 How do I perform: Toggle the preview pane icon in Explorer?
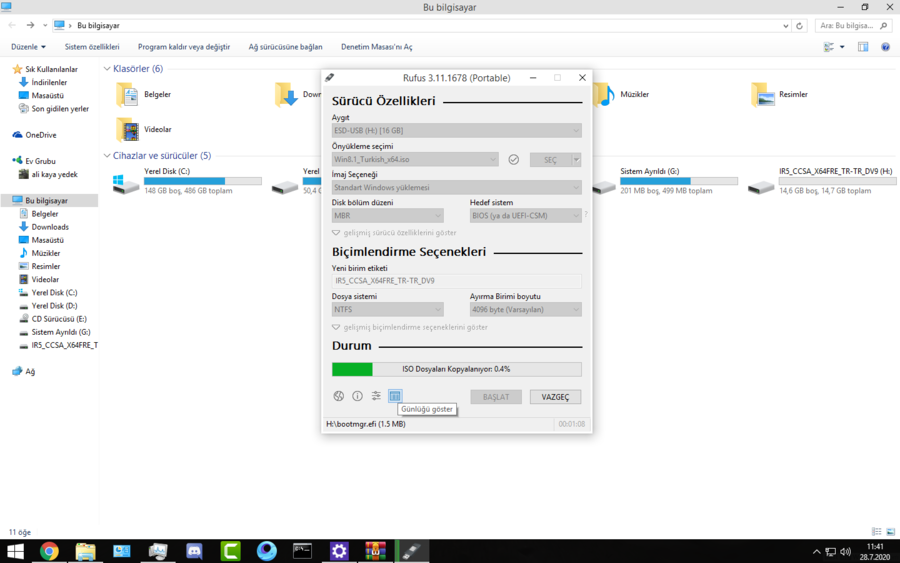coord(863,47)
